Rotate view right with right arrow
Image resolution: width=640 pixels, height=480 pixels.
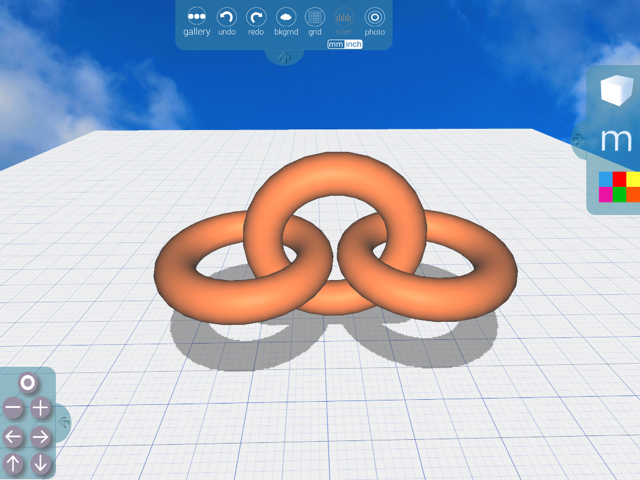coord(40,437)
